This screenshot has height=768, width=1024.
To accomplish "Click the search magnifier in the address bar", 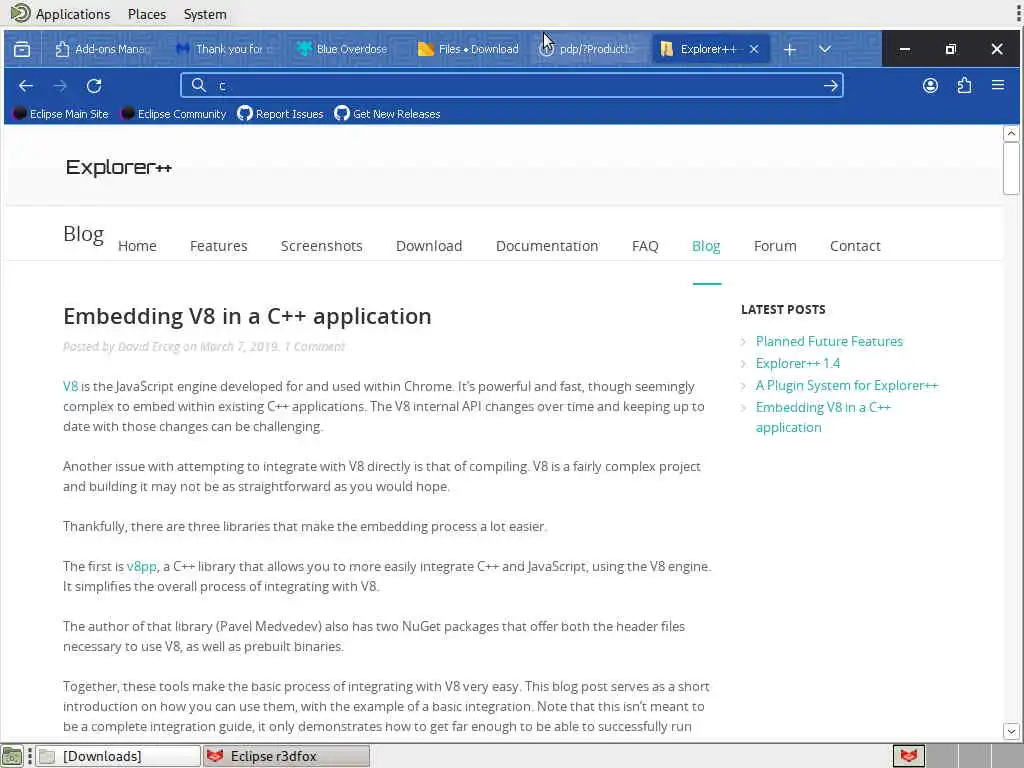I will (x=199, y=85).
